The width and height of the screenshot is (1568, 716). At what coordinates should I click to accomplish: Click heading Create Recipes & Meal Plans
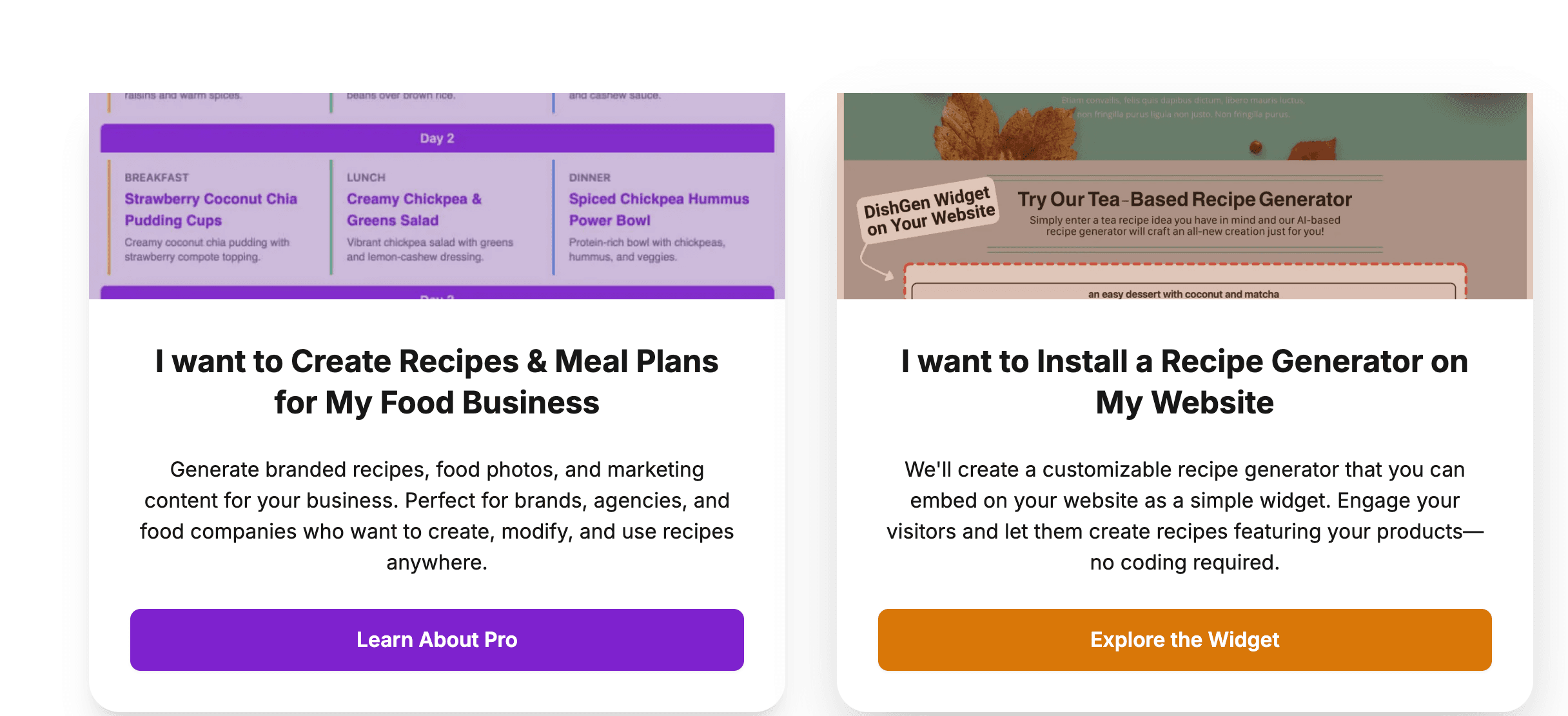click(x=437, y=382)
